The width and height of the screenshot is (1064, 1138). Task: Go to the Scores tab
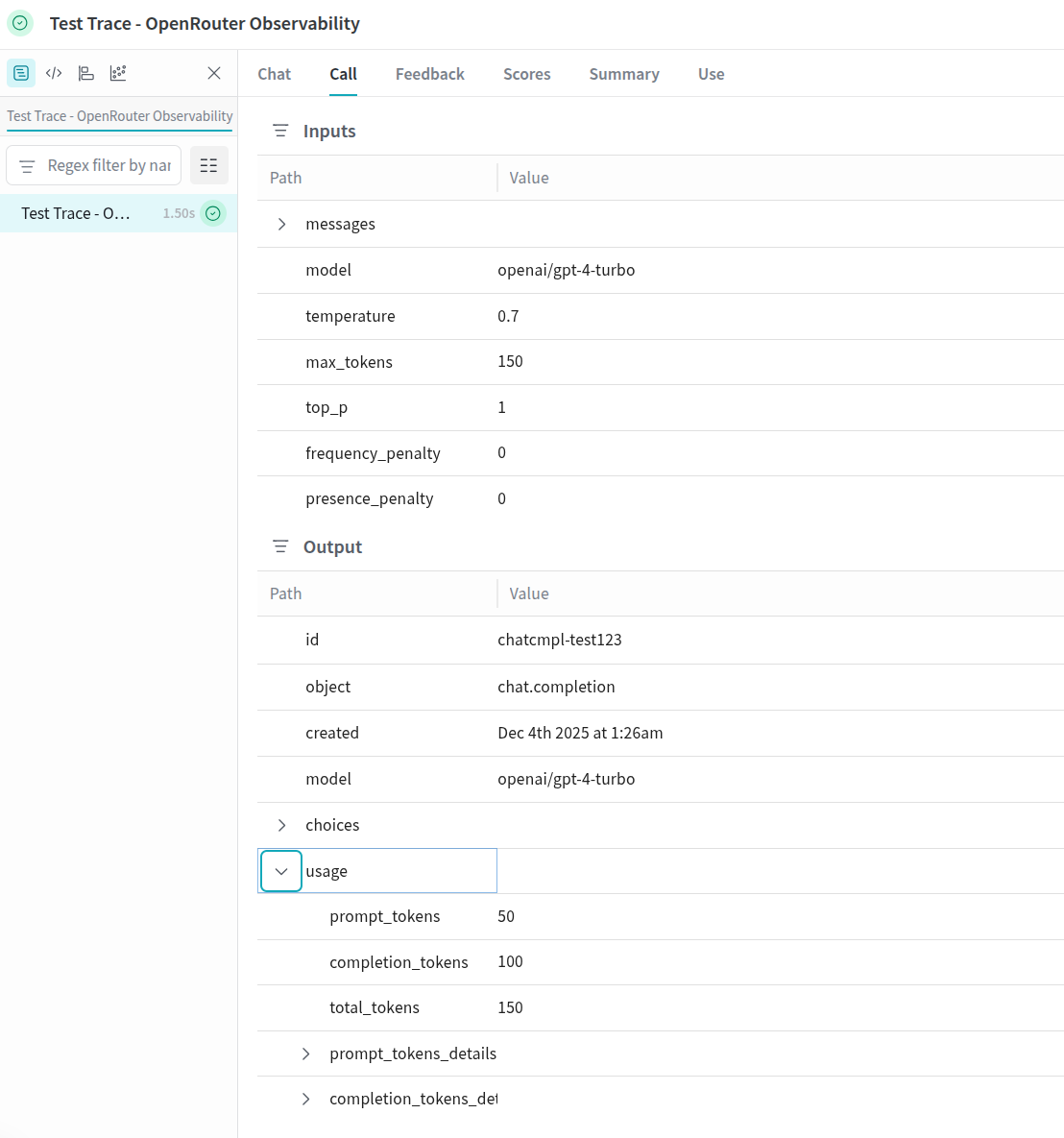tap(526, 74)
